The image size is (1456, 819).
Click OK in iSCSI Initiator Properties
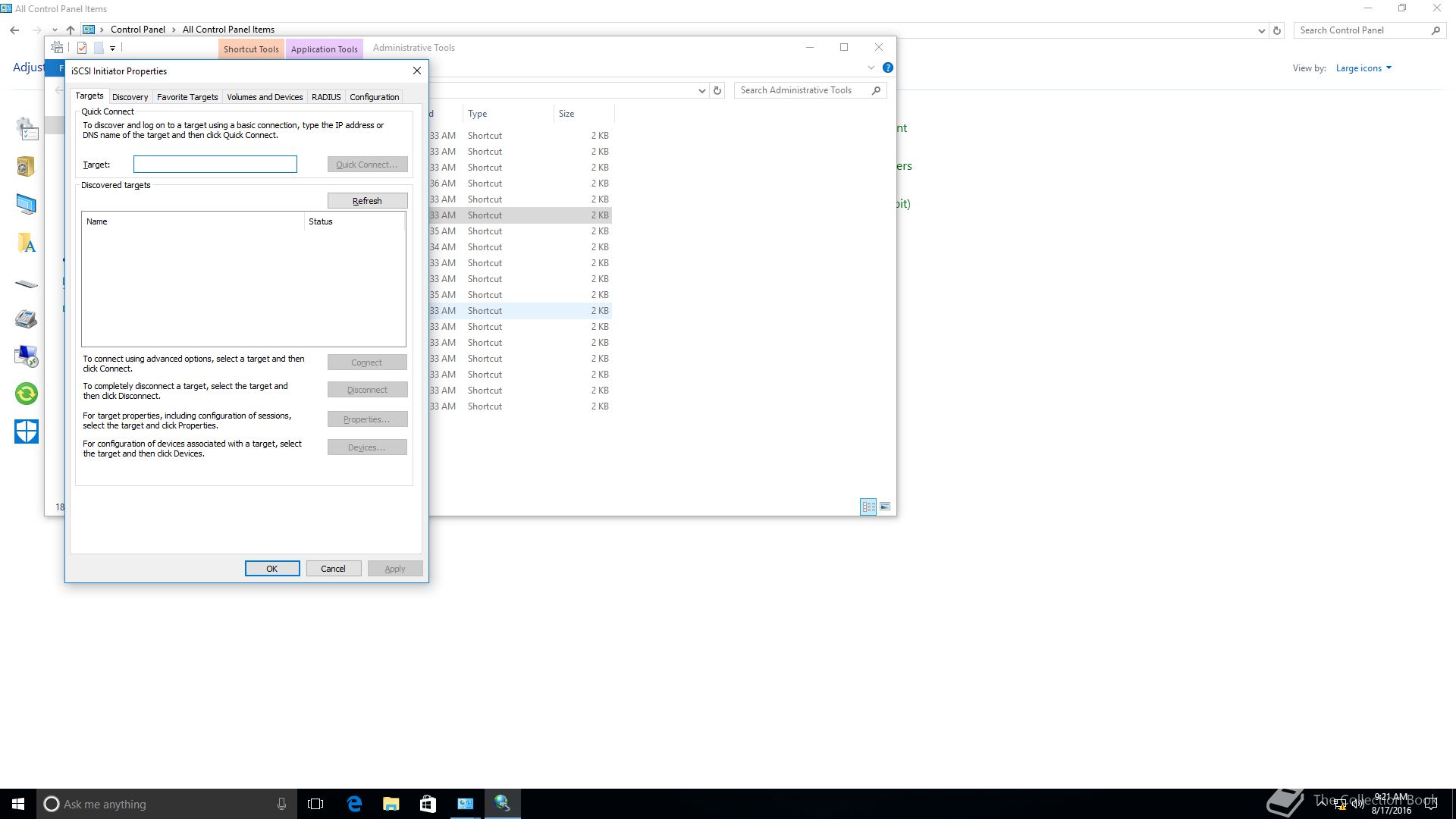point(272,569)
